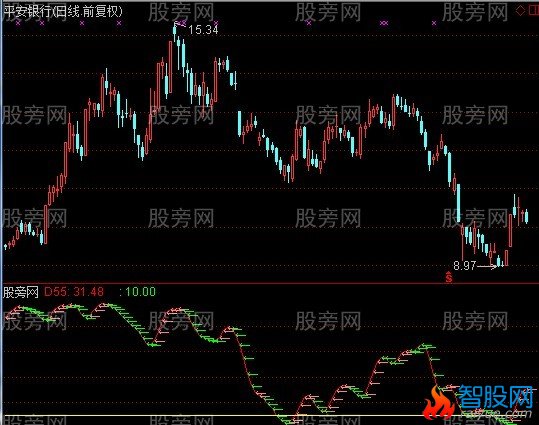The image size is (539, 425).
Task: Click the 8.97 low price label
Action: [465, 266]
